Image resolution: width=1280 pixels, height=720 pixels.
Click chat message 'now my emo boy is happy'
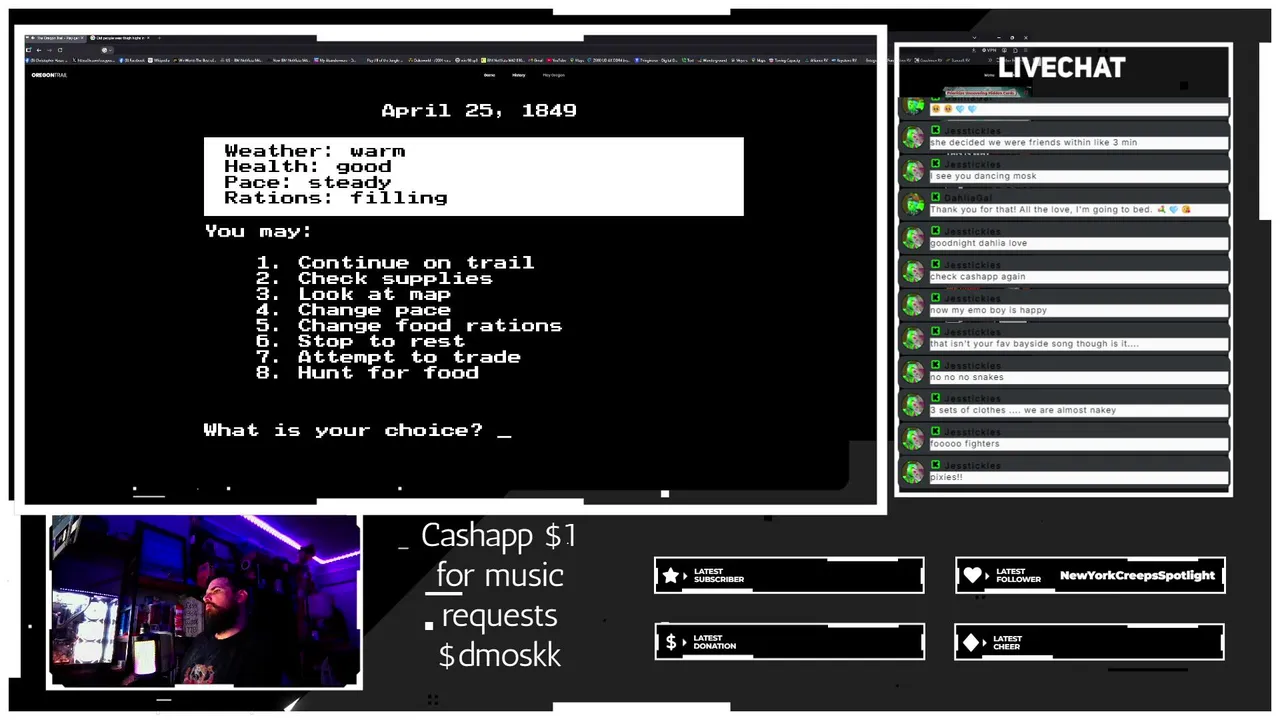[988, 310]
